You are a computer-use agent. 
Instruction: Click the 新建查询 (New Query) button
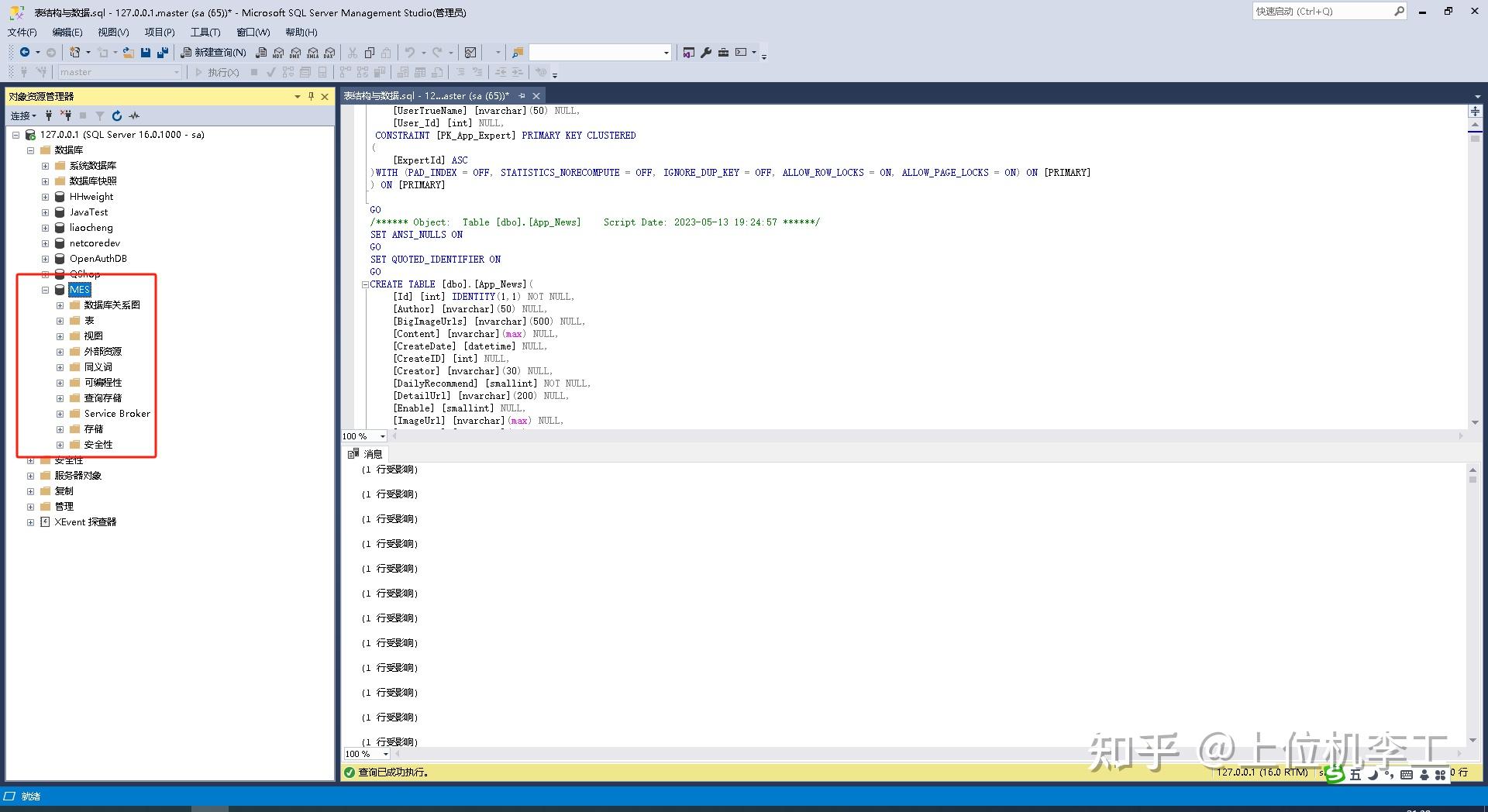213,52
